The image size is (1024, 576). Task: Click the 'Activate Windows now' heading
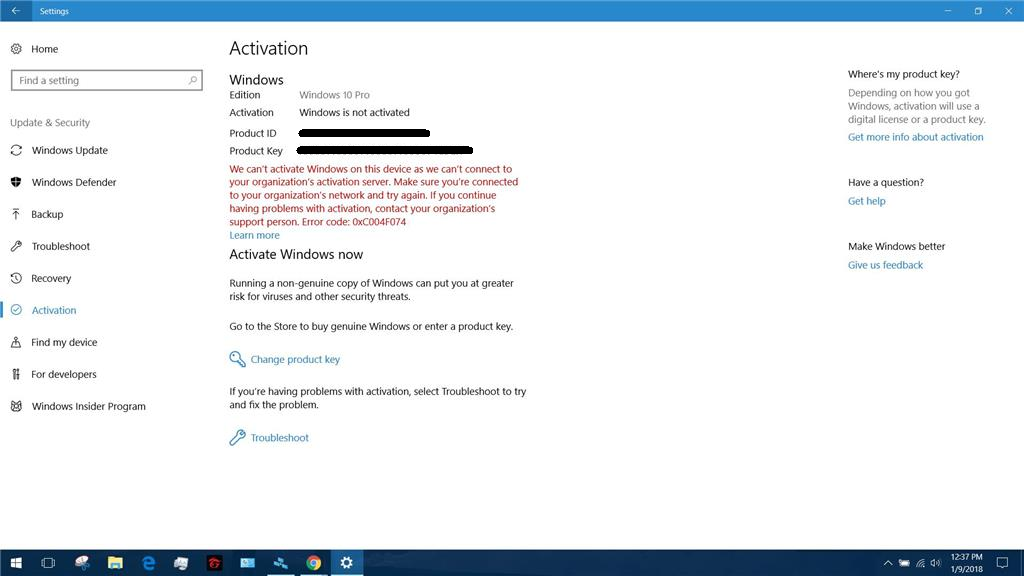pos(296,255)
